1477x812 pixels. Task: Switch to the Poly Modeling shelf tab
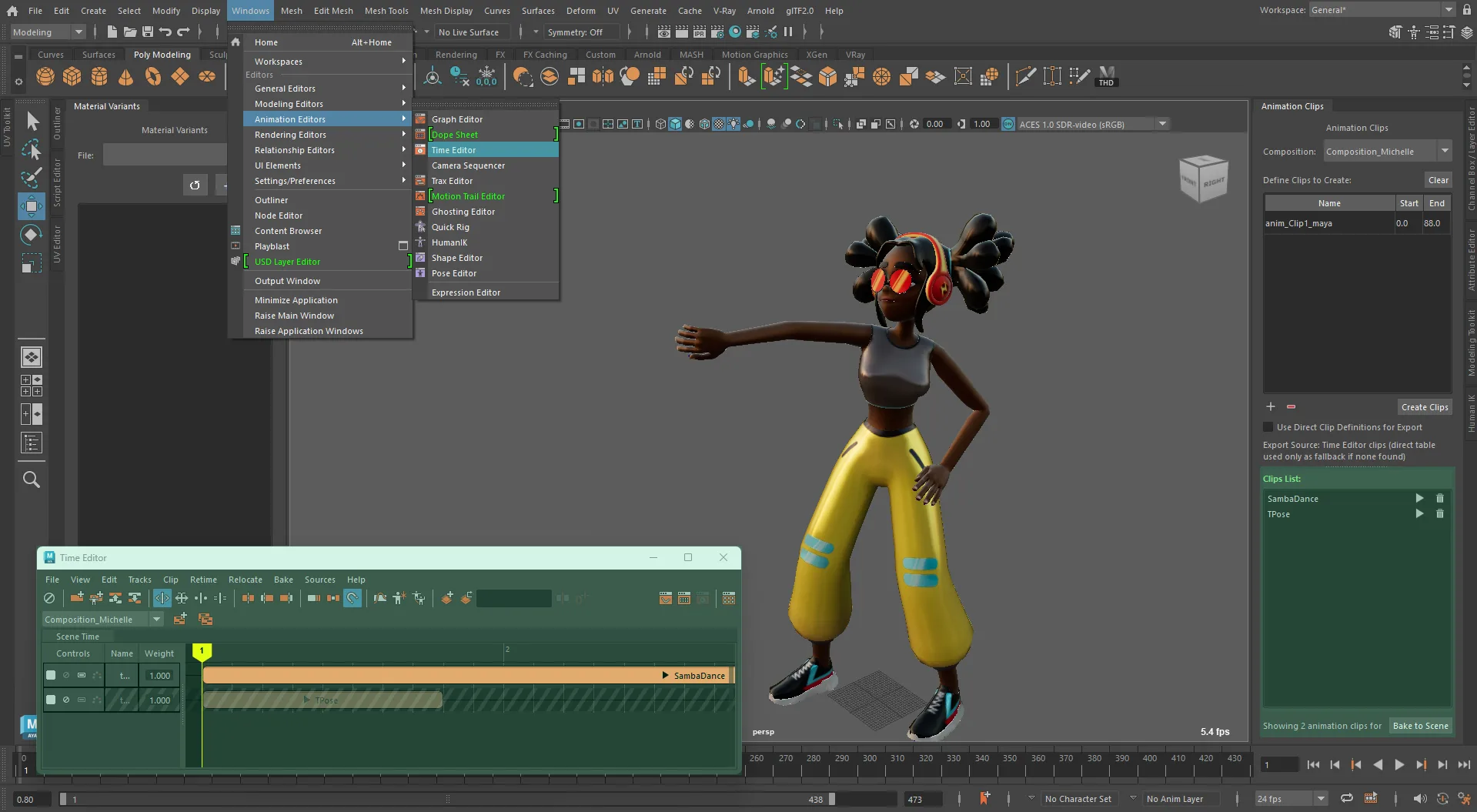(x=162, y=55)
